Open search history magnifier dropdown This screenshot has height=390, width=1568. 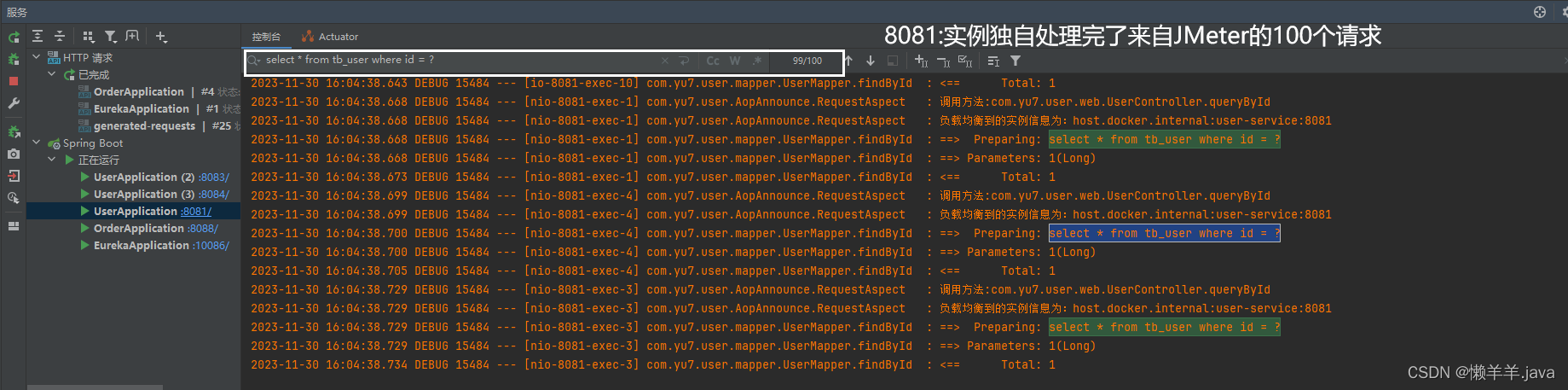pos(254,61)
